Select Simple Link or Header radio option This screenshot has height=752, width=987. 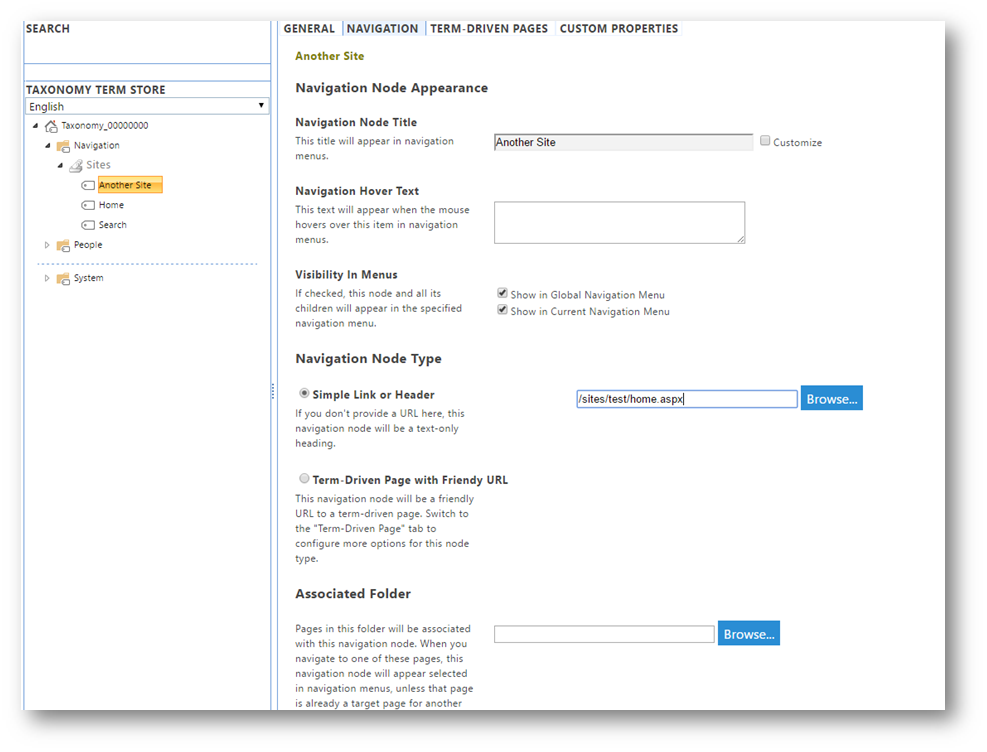[x=304, y=393]
